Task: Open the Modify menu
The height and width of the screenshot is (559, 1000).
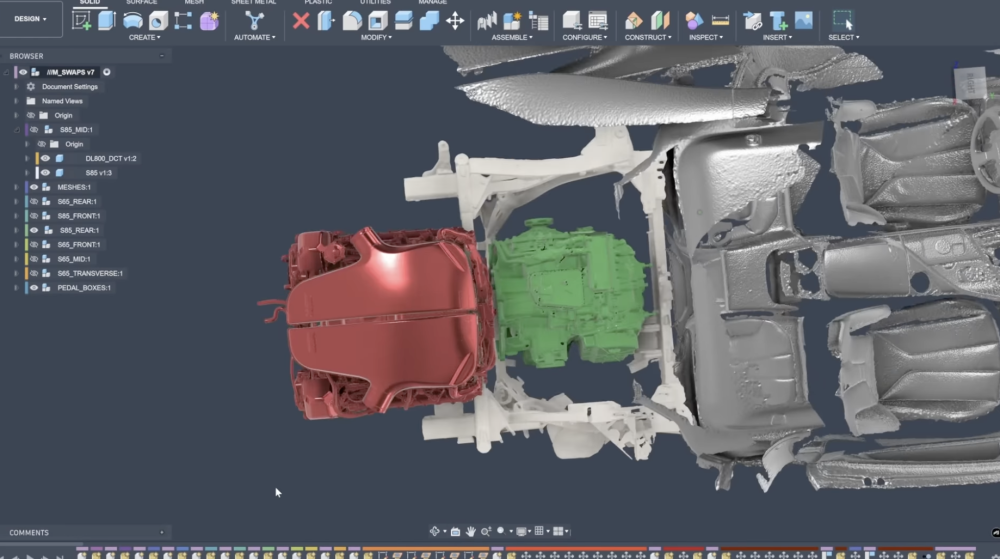Action: (377, 37)
